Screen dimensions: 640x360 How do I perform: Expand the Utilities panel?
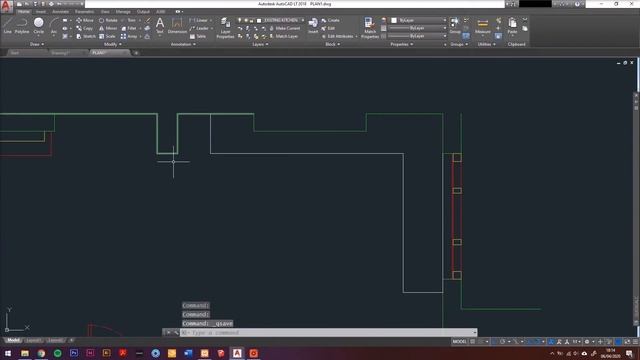point(486,44)
